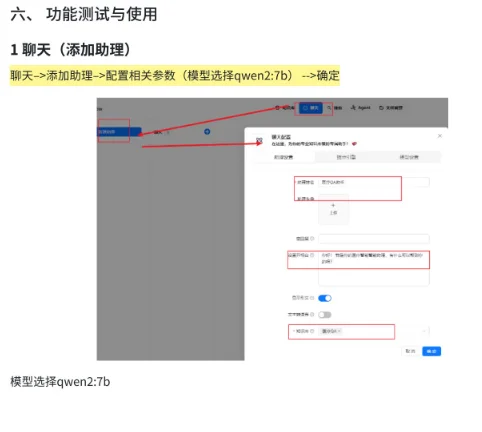This screenshot has width=482, height=432.
Task: Click the 空回复 empty response input field
Action: point(374,239)
